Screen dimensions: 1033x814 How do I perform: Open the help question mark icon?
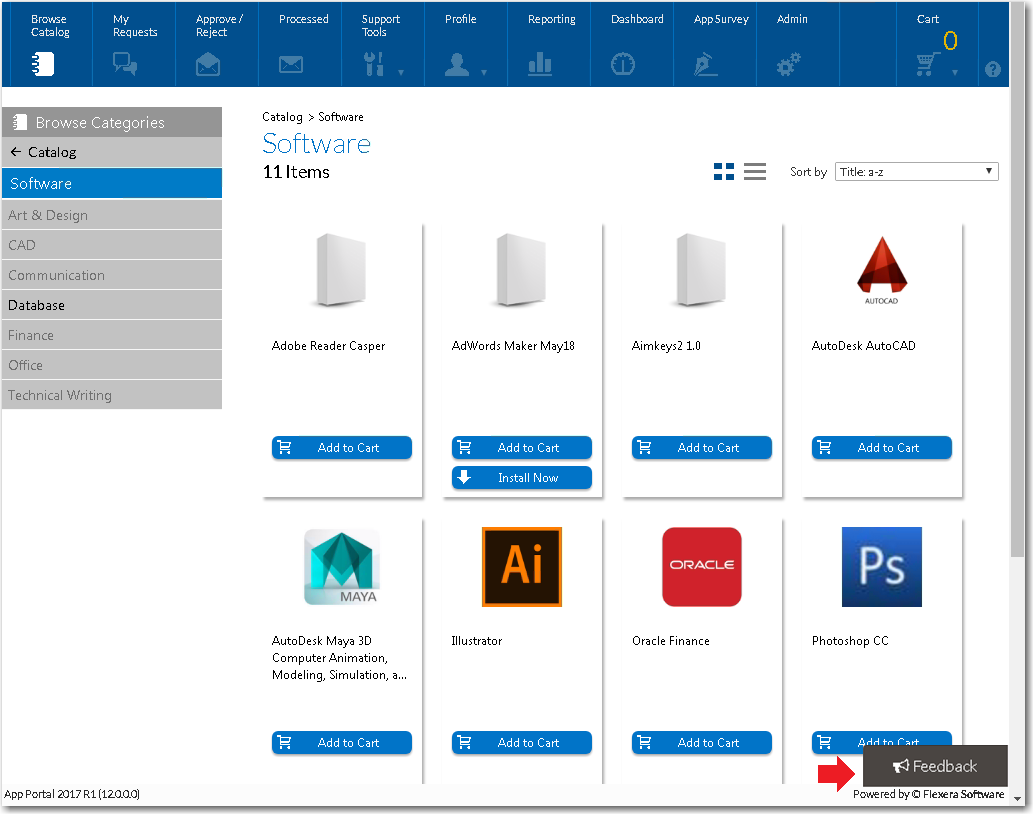pos(992,69)
